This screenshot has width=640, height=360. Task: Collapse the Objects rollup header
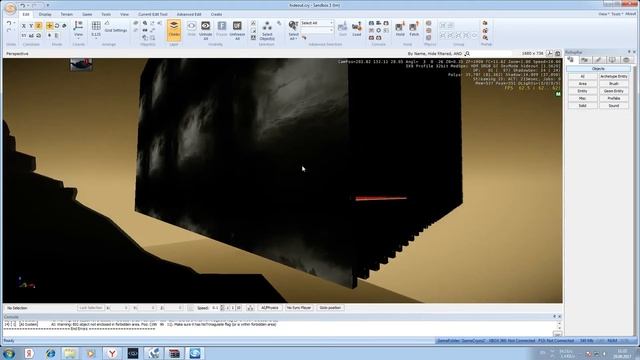click(x=598, y=69)
